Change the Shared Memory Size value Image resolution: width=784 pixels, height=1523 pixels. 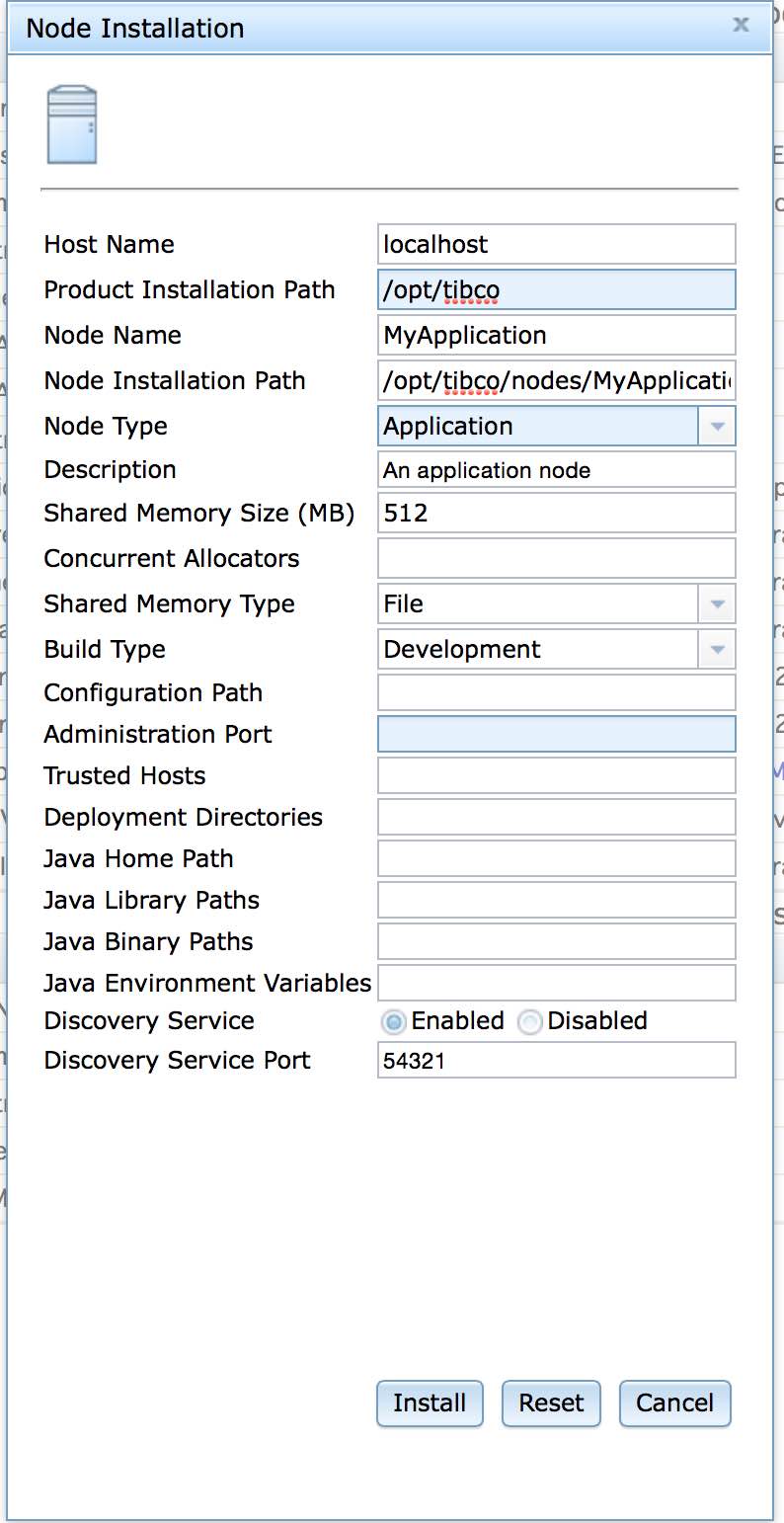pyautogui.click(x=556, y=513)
